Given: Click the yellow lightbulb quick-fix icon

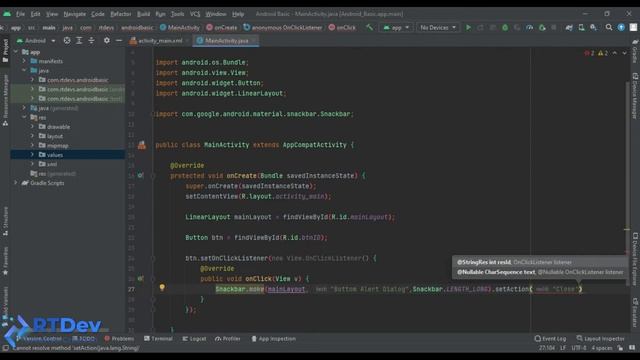Looking at the screenshot, I should 162,287.
